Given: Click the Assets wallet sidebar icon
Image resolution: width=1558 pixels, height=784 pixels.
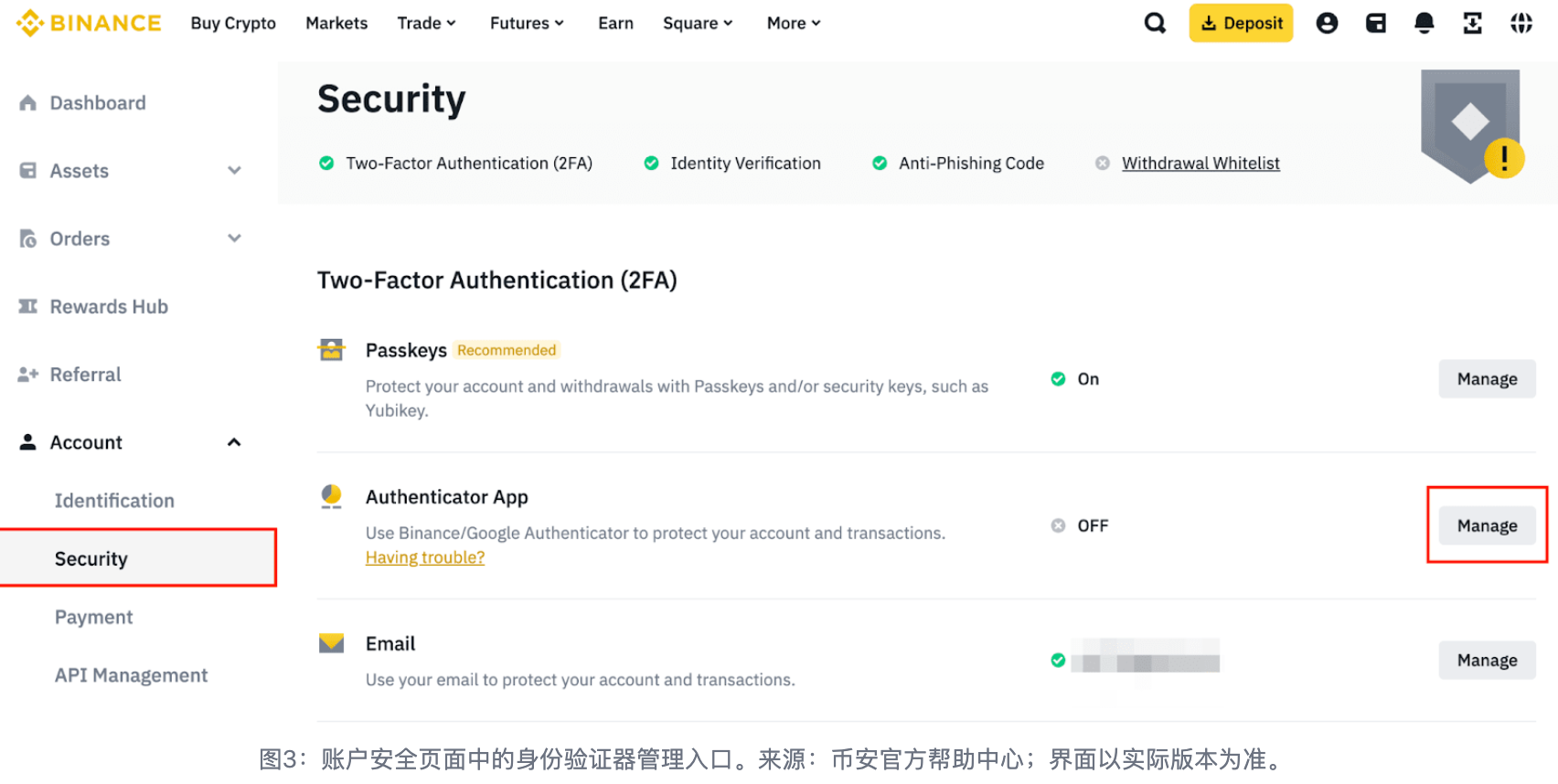Looking at the screenshot, I should tap(28, 171).
